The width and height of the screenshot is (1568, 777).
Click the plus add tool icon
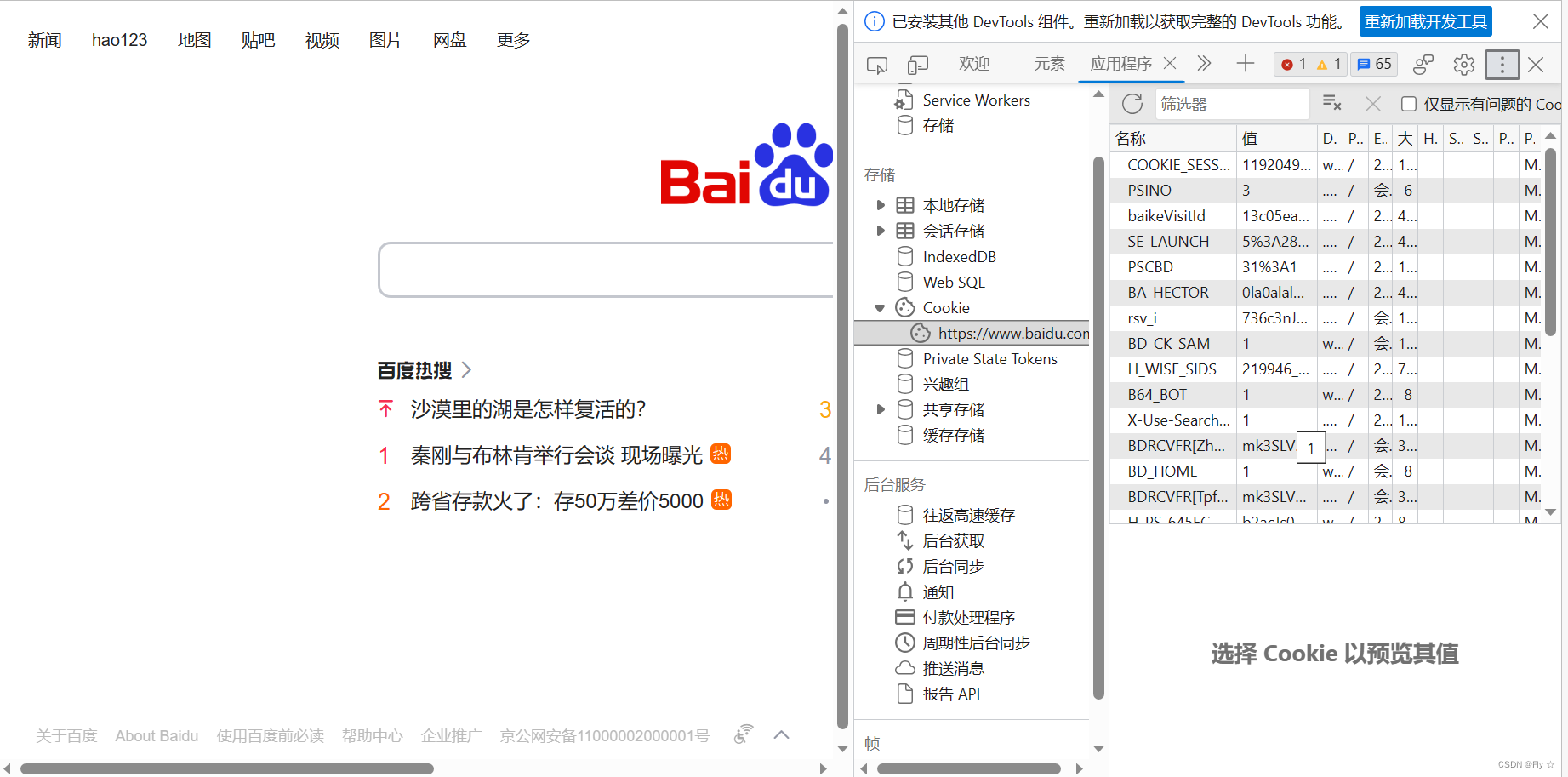[1246, 63]
